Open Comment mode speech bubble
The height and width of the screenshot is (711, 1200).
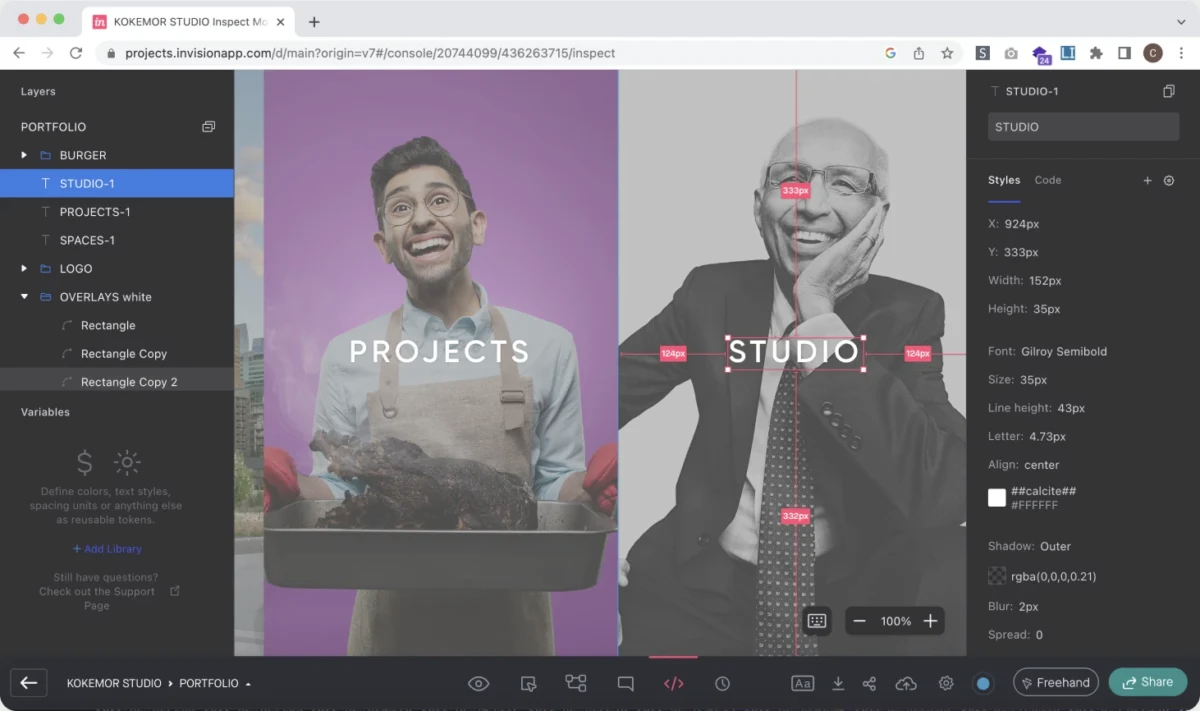point(625,683)
